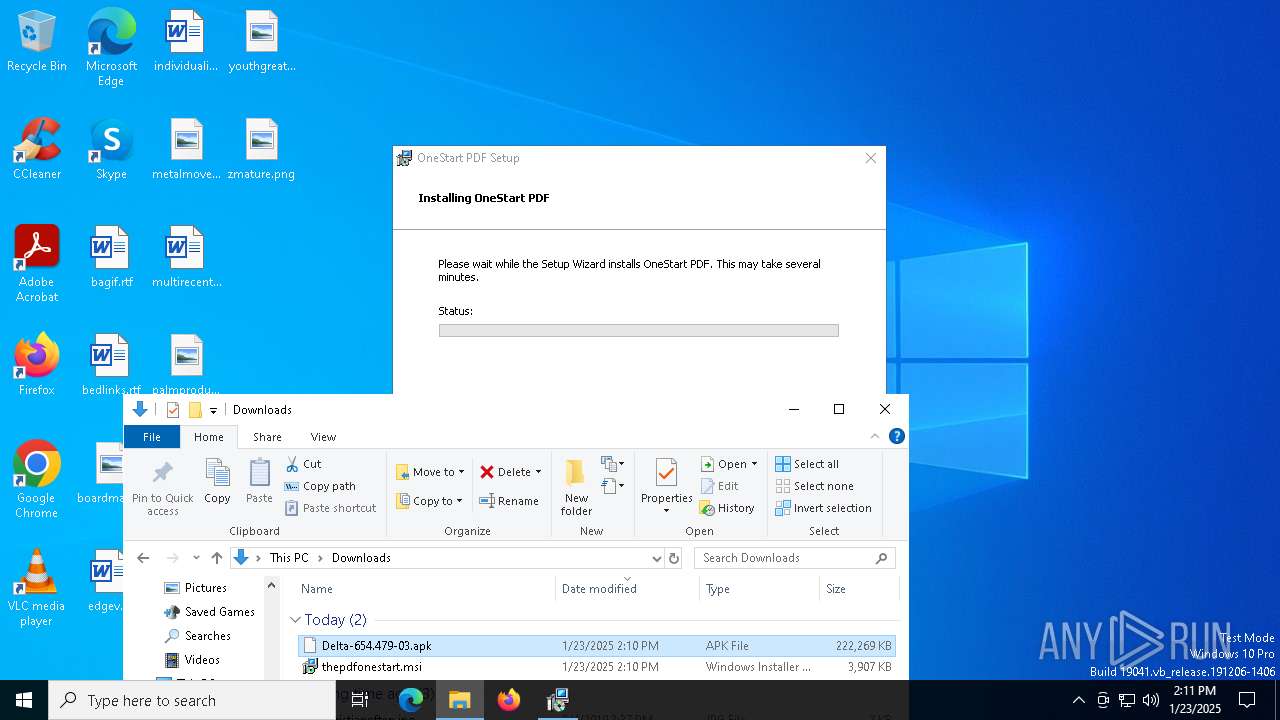This screenshot has height=720, width=1280.
Task: Open Saved Games in navigation pane
Action: click(219, 612)
